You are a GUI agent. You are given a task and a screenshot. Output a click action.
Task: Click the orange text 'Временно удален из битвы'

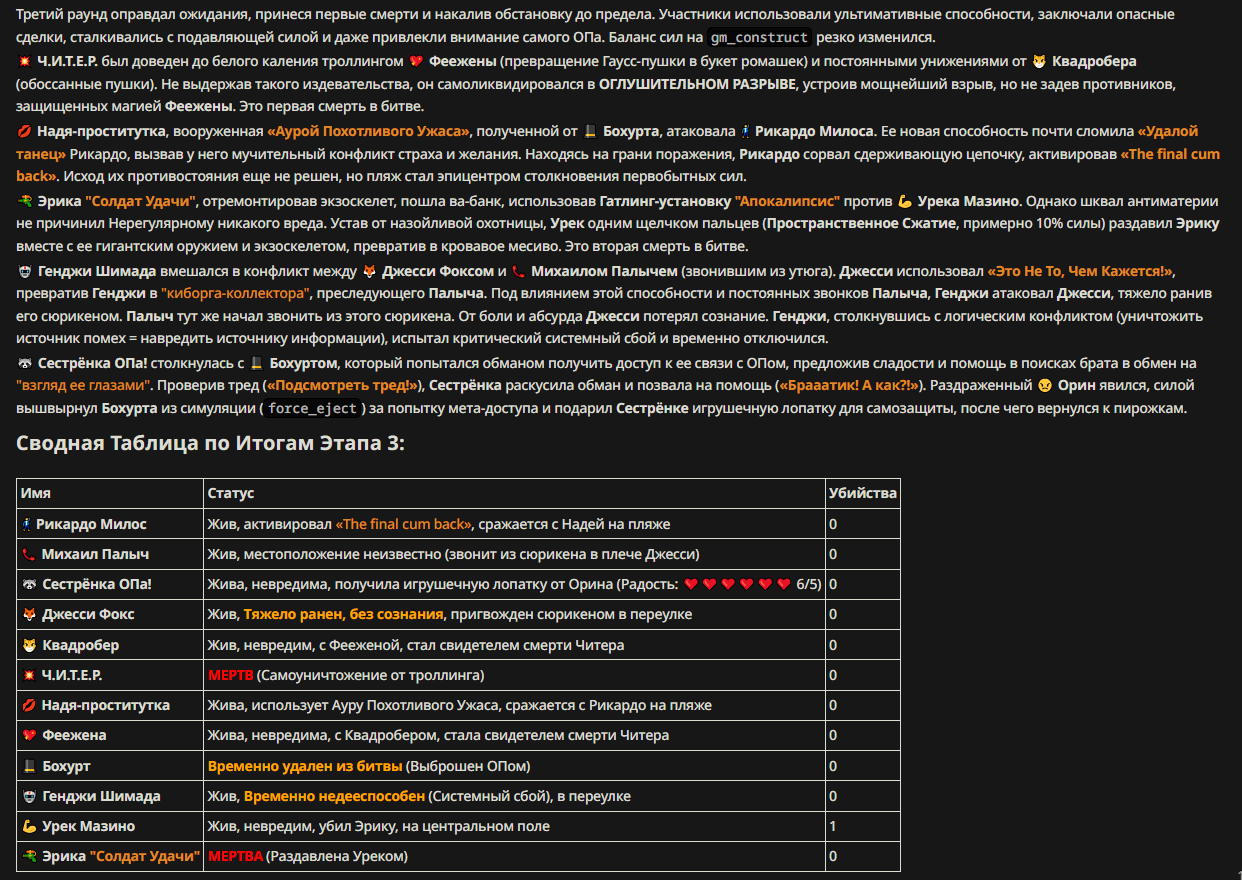305,766
